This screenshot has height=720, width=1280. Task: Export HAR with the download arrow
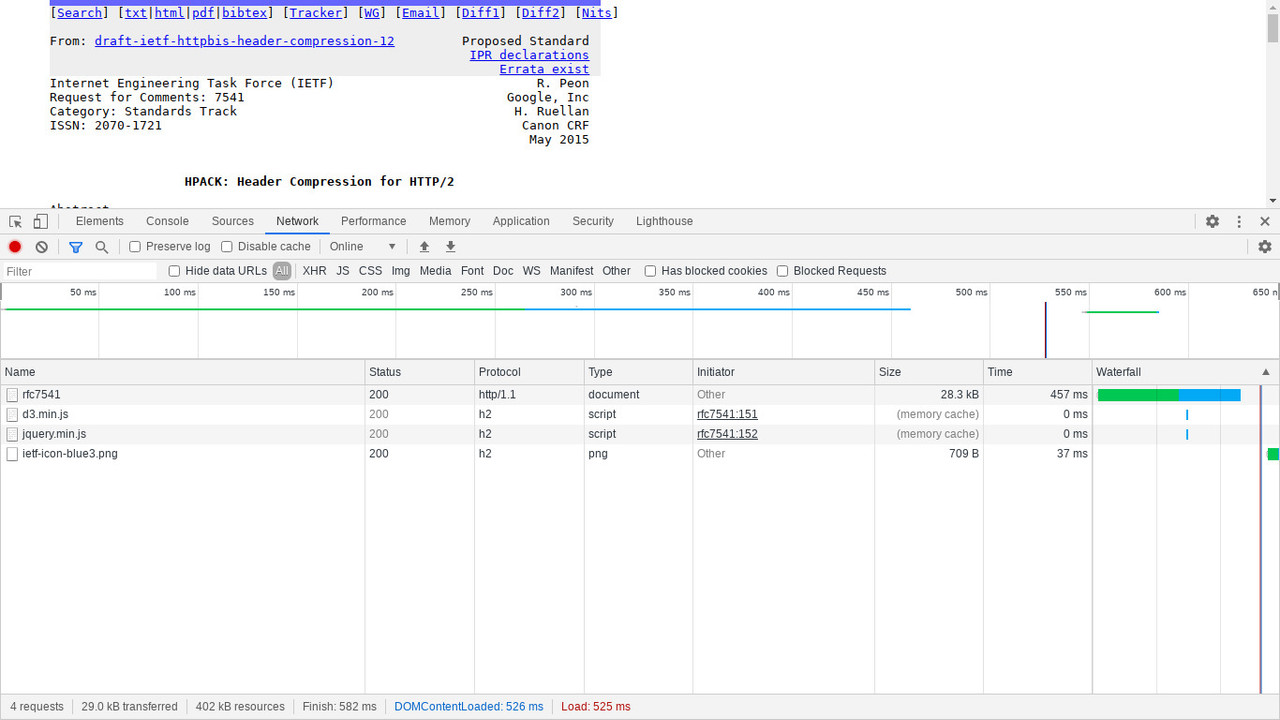(450, 247)
